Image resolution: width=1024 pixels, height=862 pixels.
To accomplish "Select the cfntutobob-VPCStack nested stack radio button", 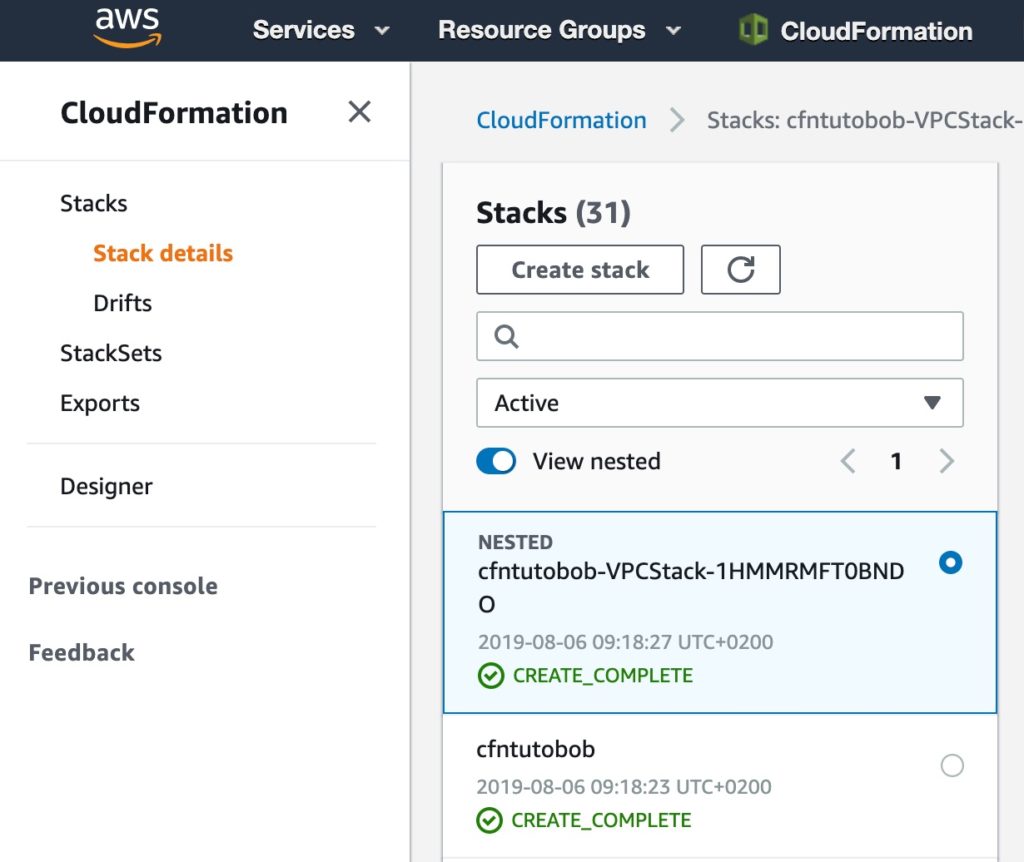I will pyautogui.click(x=951, y=562).
